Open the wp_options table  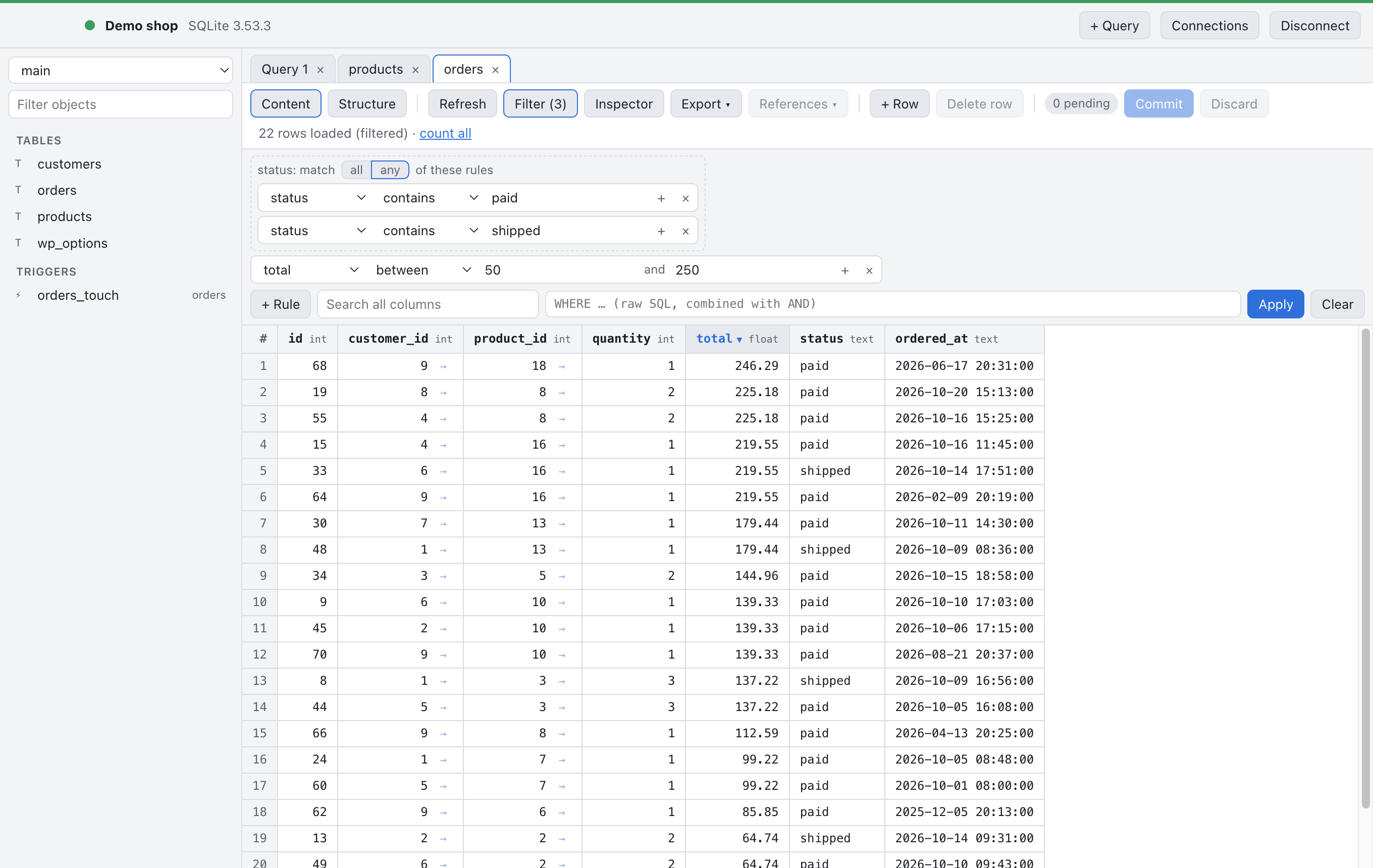click(x=72, y=243)
